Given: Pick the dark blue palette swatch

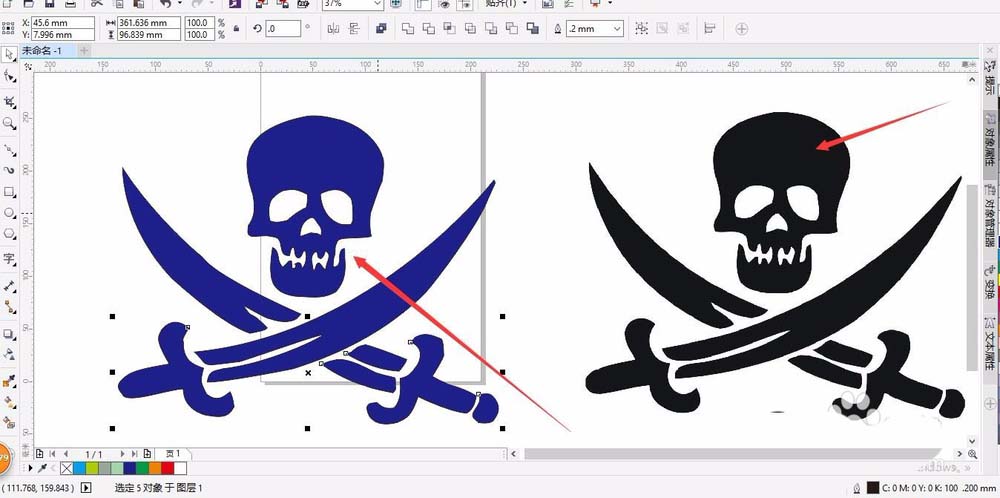Looking at the screenshot, I should (130, 468).
